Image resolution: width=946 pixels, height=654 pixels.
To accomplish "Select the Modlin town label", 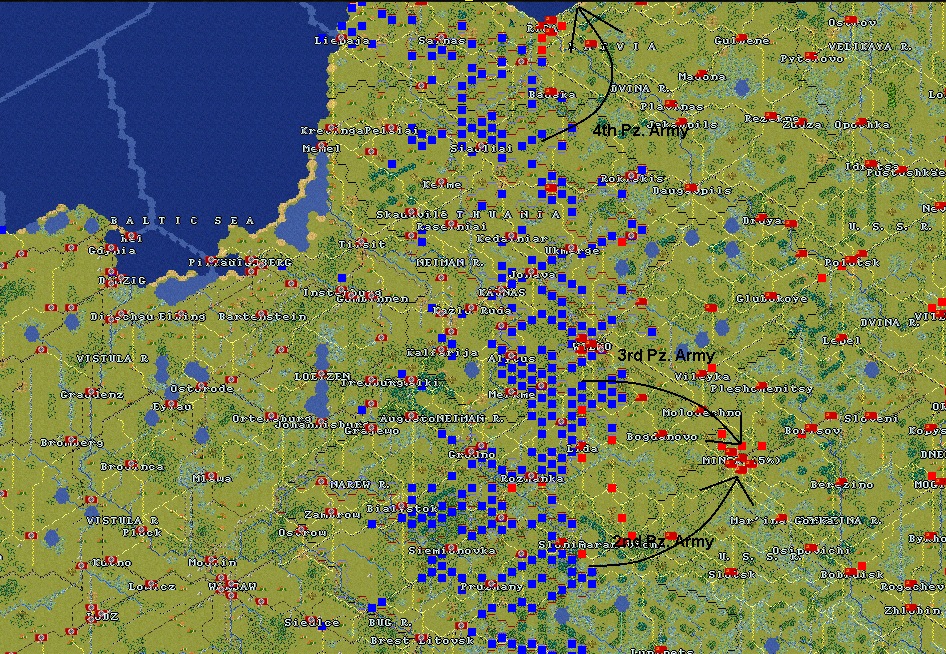I will [x=211, y=562].
